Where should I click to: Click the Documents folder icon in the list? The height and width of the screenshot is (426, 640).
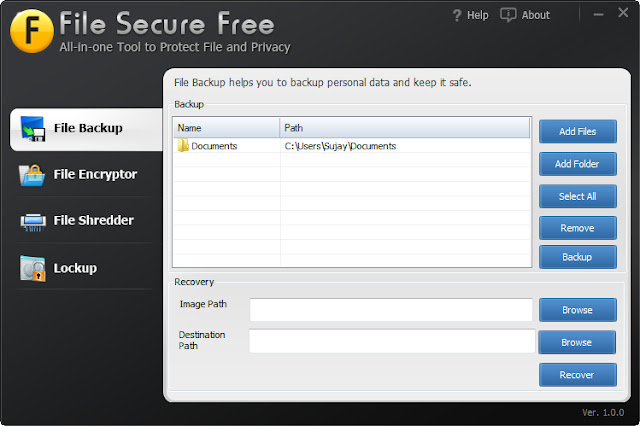(183, 146)
